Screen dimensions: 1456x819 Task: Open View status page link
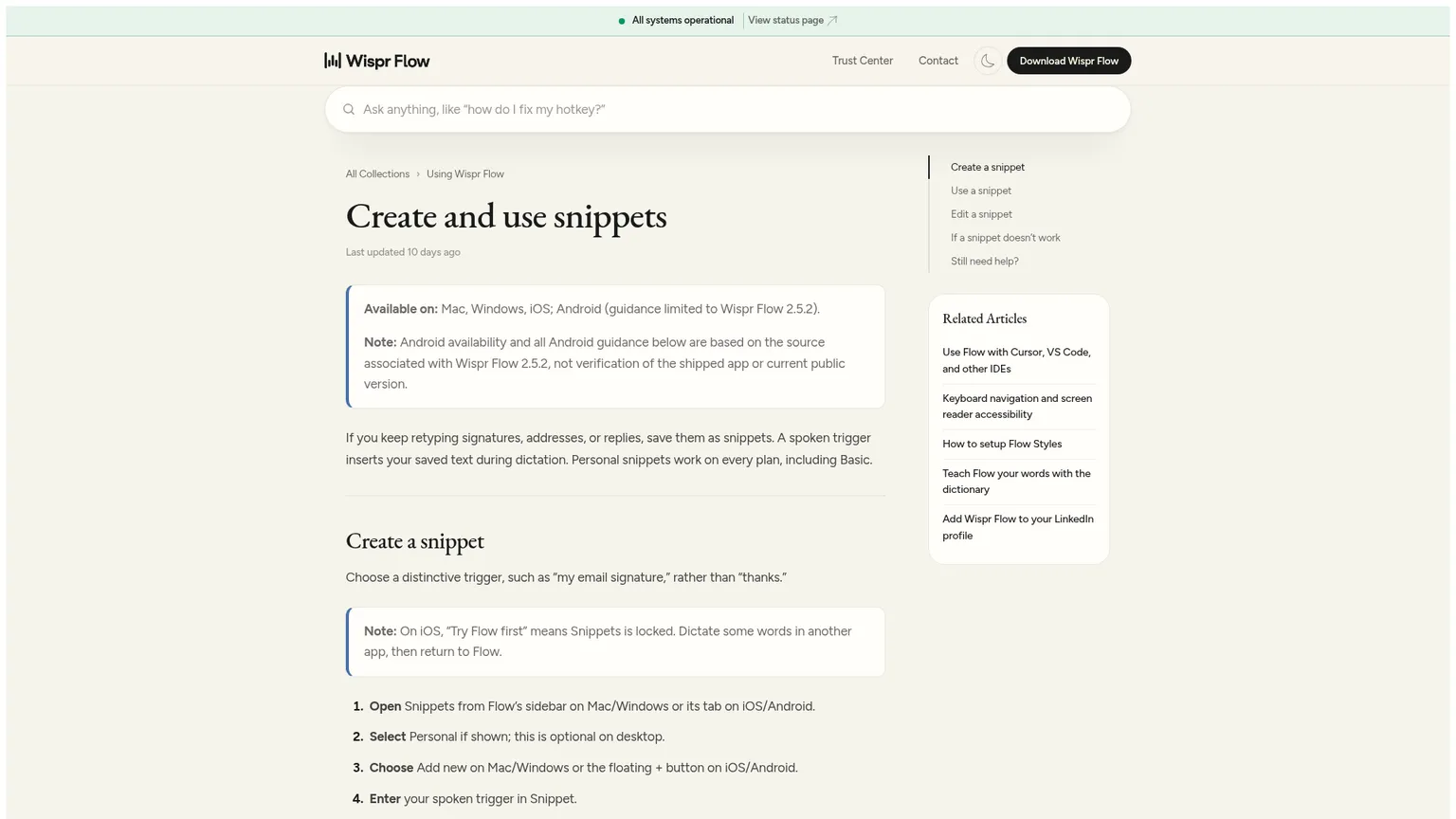pyautogui.click(x=785, y=20)
